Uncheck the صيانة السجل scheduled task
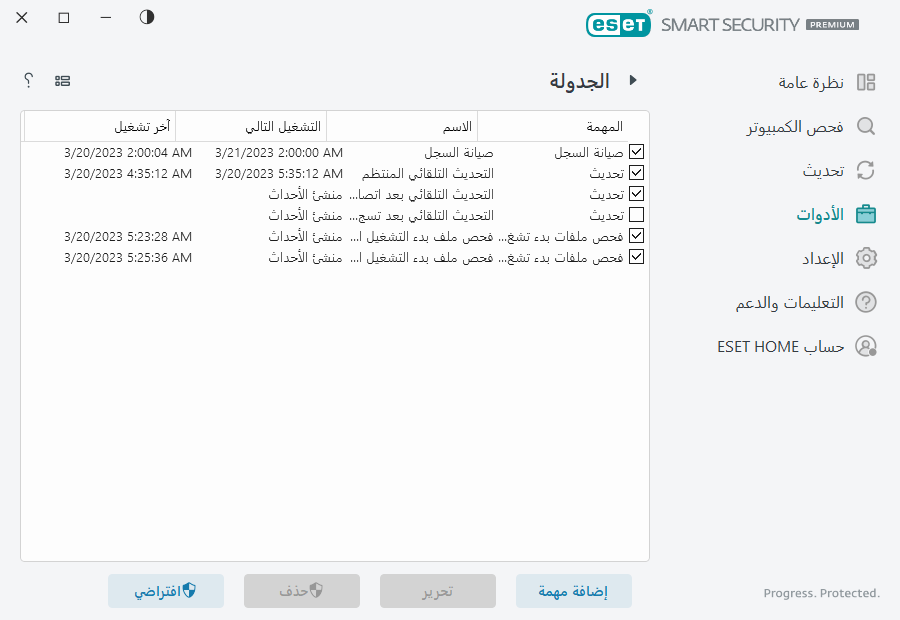This screenshot has width=900, height=620. (x=637, y=151)
